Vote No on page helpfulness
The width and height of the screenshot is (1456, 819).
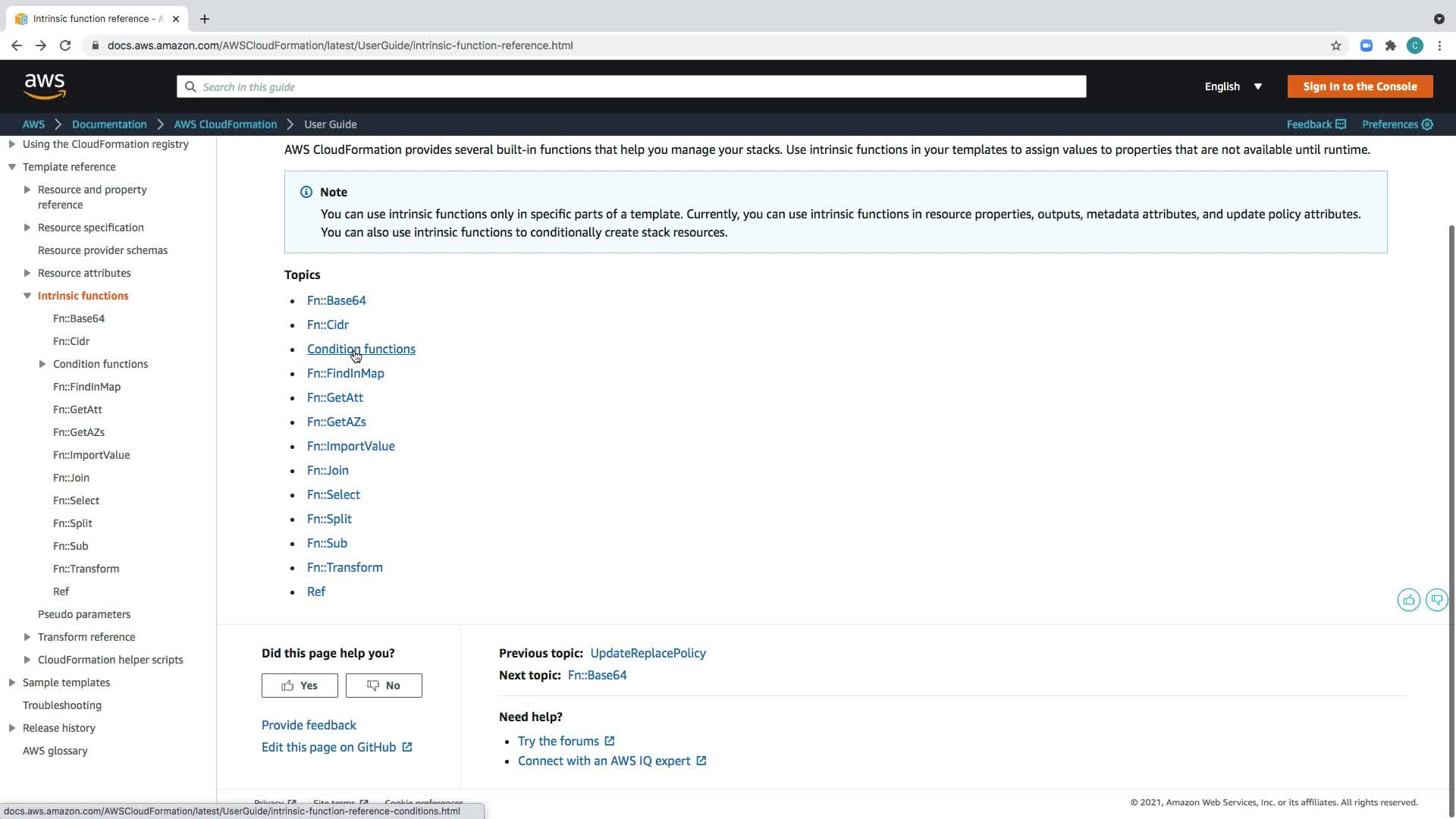(384, 686)
